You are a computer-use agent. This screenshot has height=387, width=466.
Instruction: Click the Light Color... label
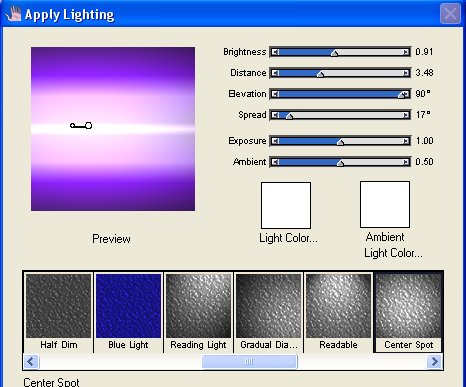[288, 238]
